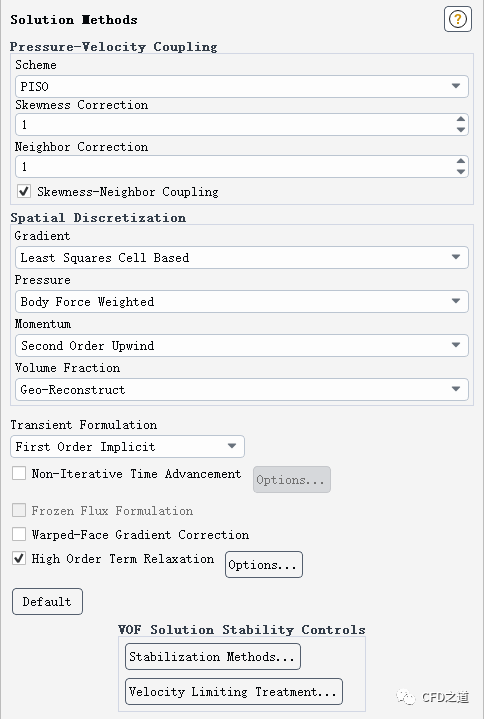Decrease the Neighbor Correction value

461,172
